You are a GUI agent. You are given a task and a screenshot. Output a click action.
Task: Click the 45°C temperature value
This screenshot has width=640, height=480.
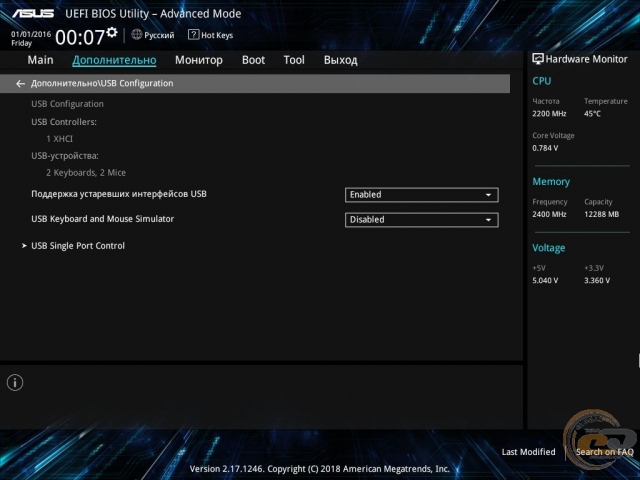pos(592,113)
